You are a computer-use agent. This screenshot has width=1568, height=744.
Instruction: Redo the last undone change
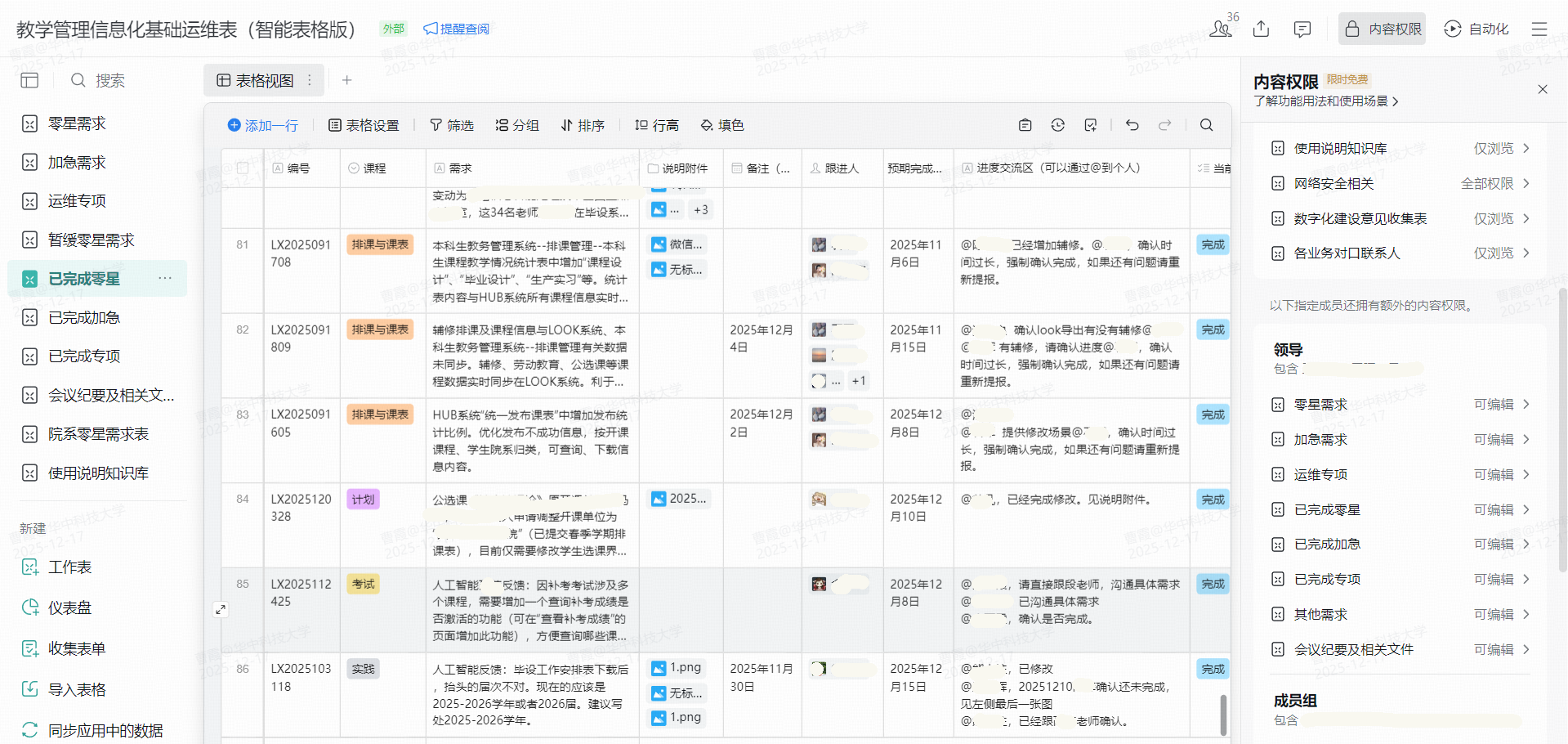coord(1164,125)
